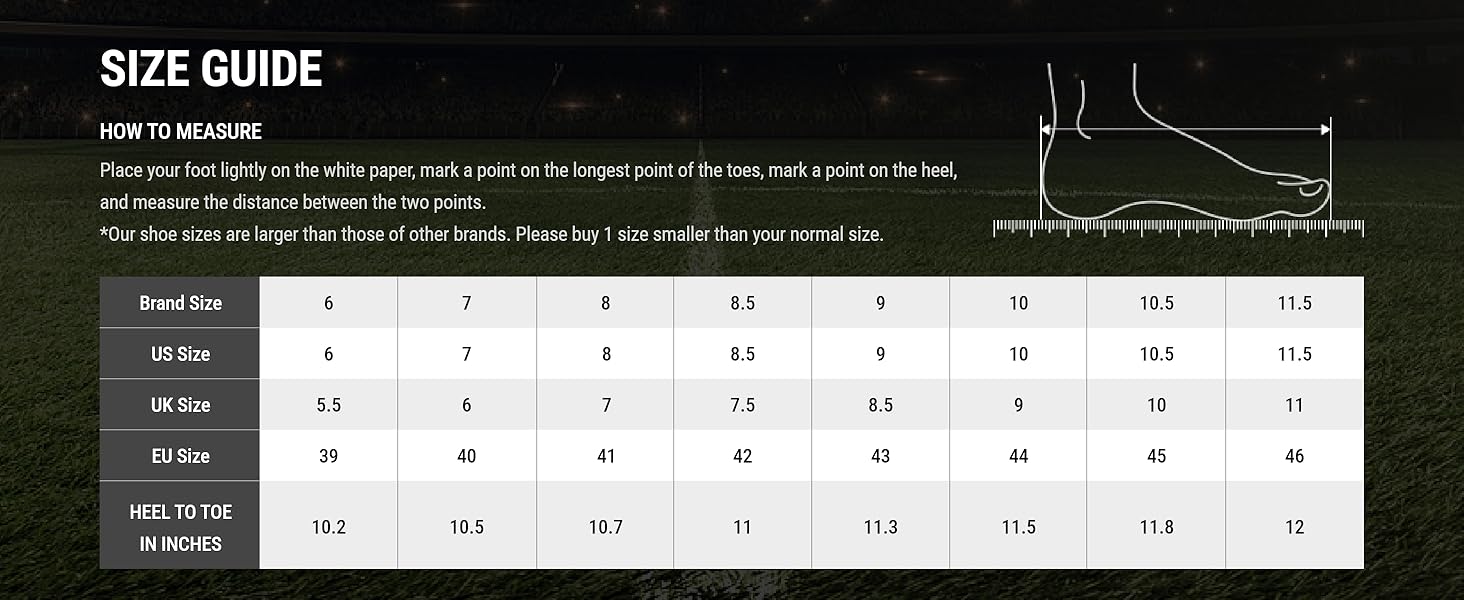Click the ruler beneath the foot drawing

tap(1178, 228)
